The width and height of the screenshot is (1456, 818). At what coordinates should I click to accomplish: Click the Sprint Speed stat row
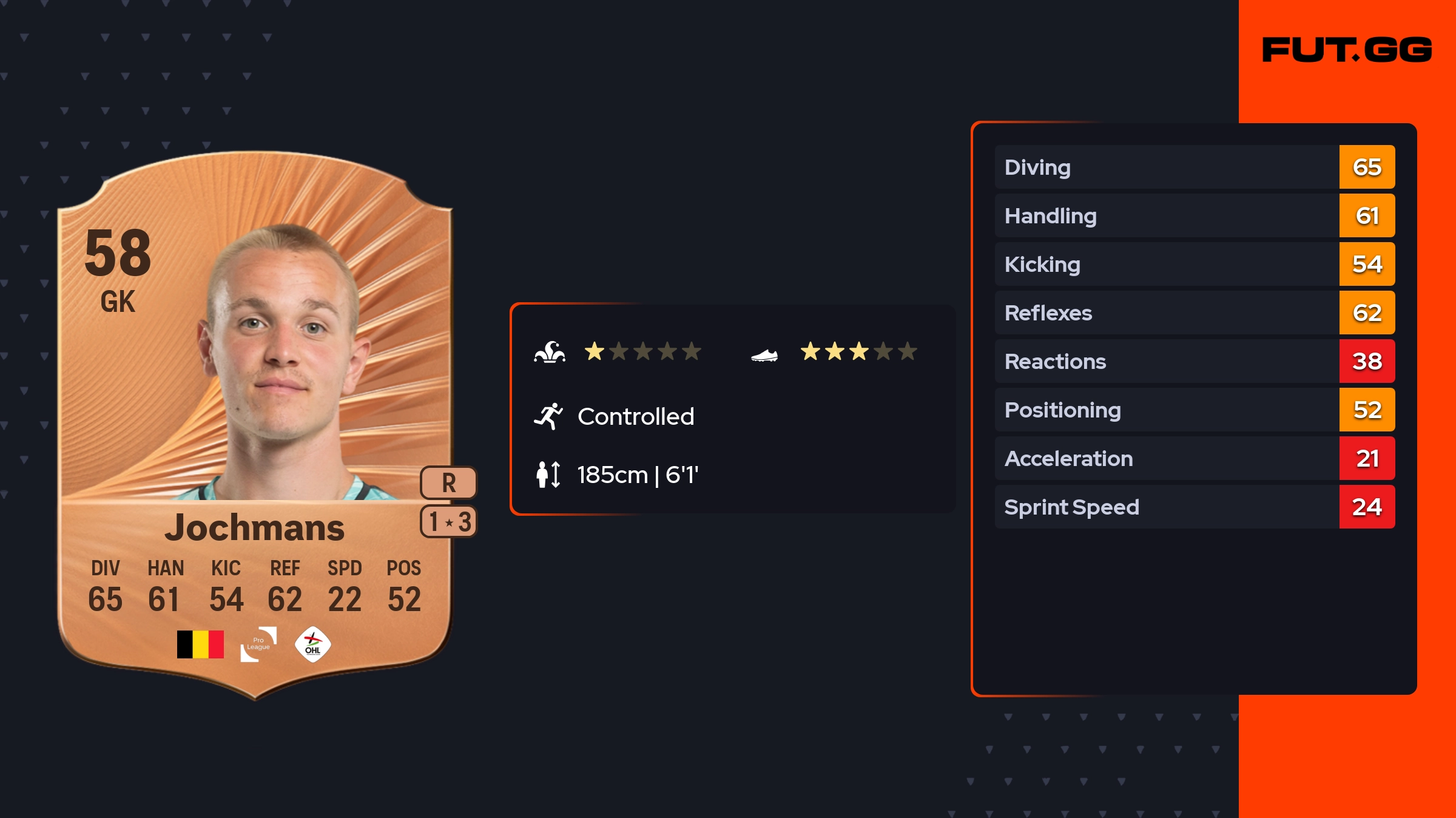click(x=1166, y=507)
